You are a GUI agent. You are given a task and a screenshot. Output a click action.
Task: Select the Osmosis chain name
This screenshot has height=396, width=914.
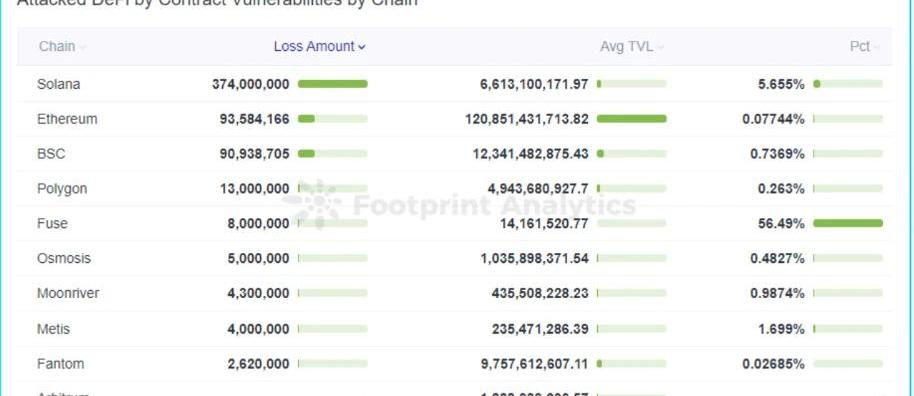tap(64, 258)
